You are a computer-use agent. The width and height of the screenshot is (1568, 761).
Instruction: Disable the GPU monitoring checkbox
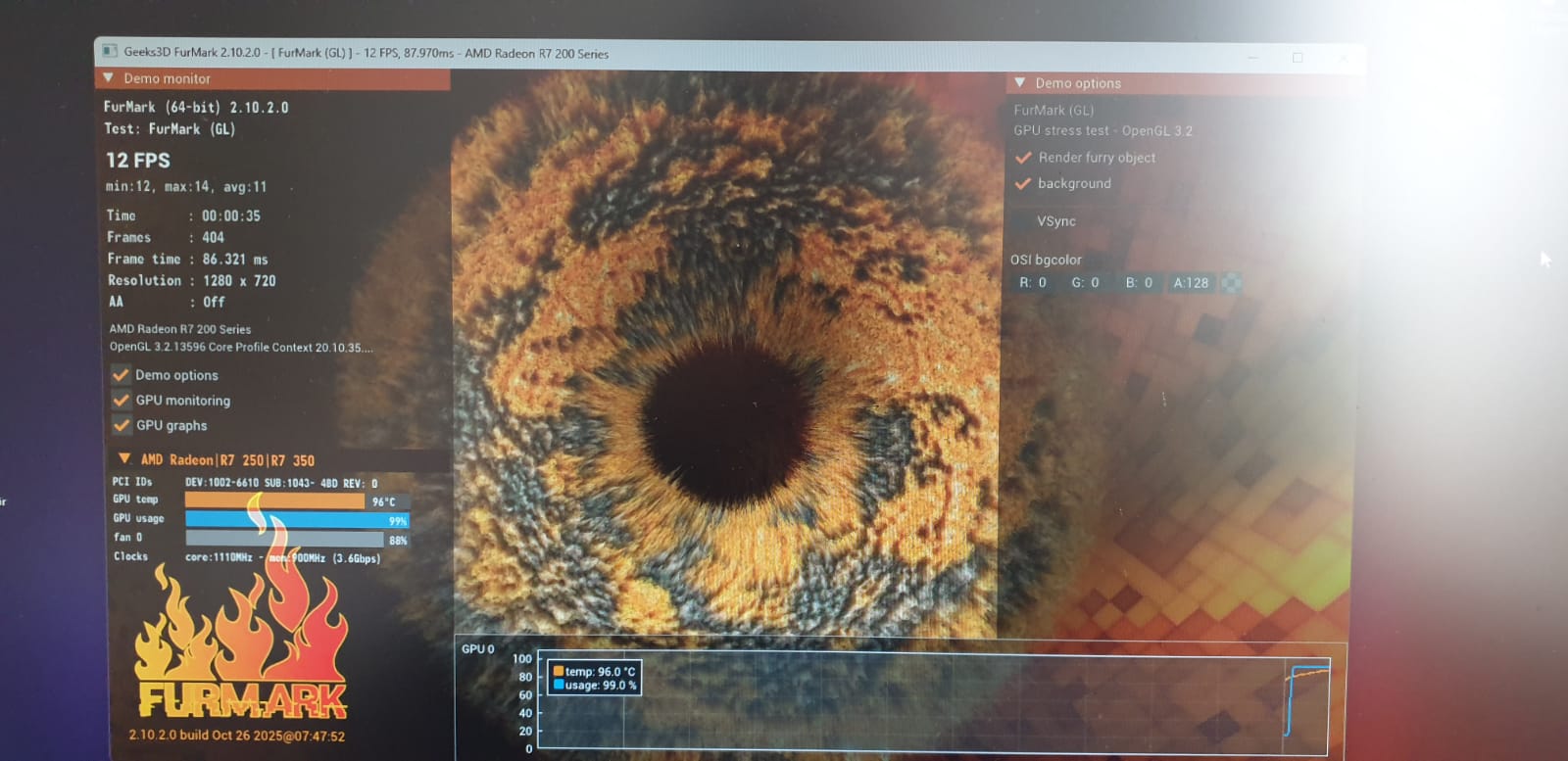pos(122,401)
